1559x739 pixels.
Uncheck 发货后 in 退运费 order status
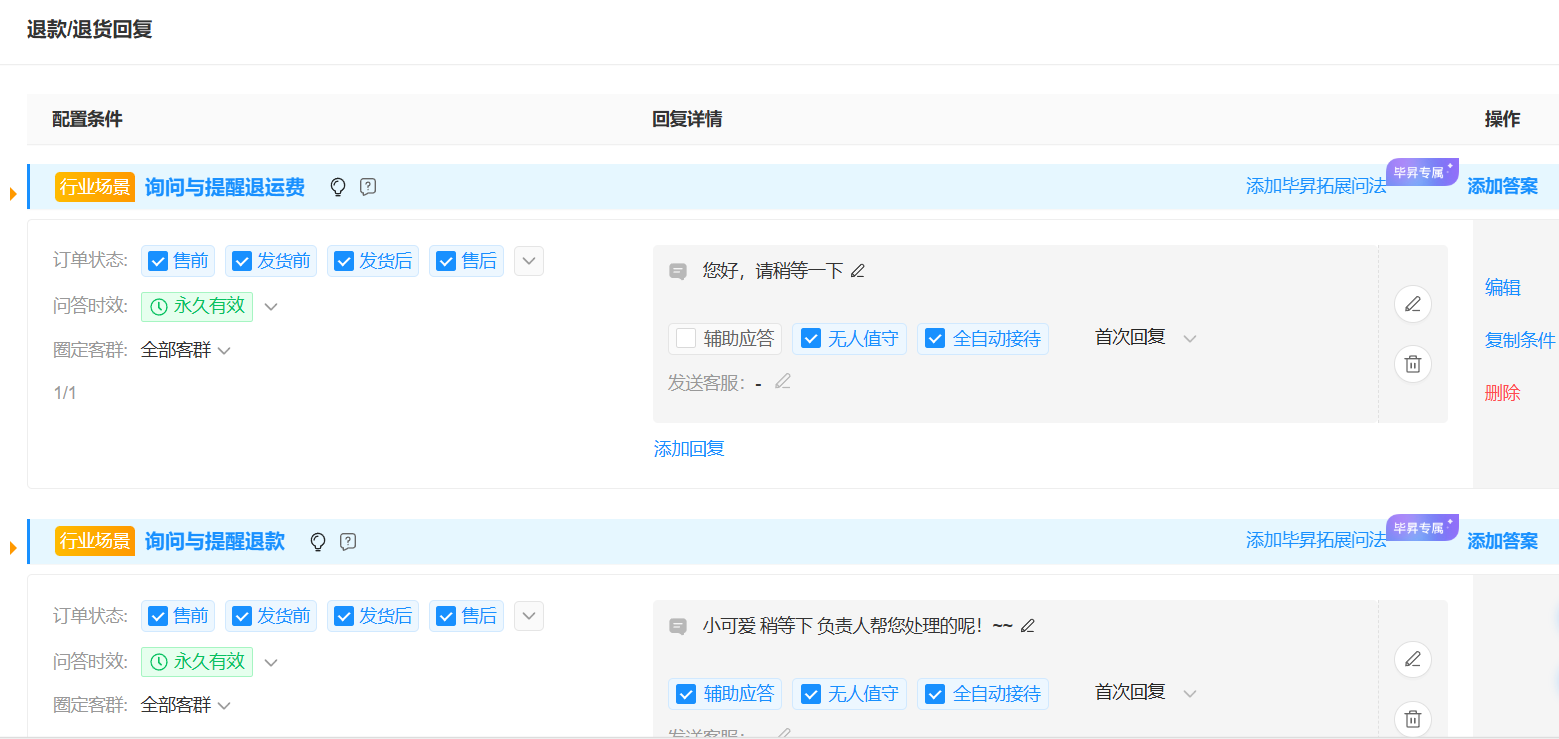click(344, 261)
